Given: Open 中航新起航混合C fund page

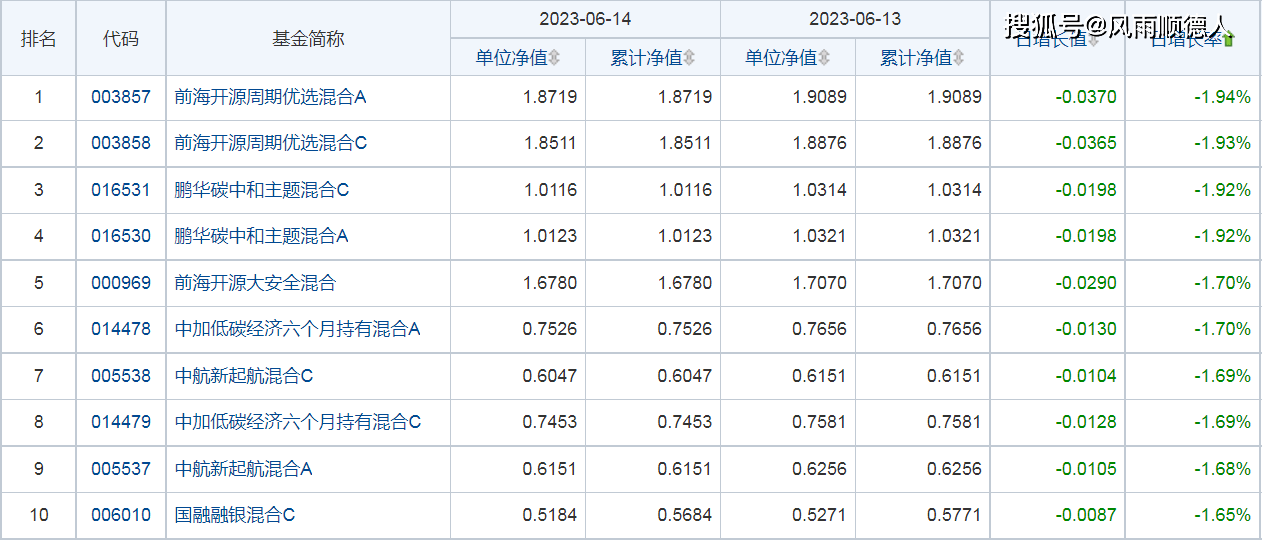Looking at the screenshot, I should [244, 376].
